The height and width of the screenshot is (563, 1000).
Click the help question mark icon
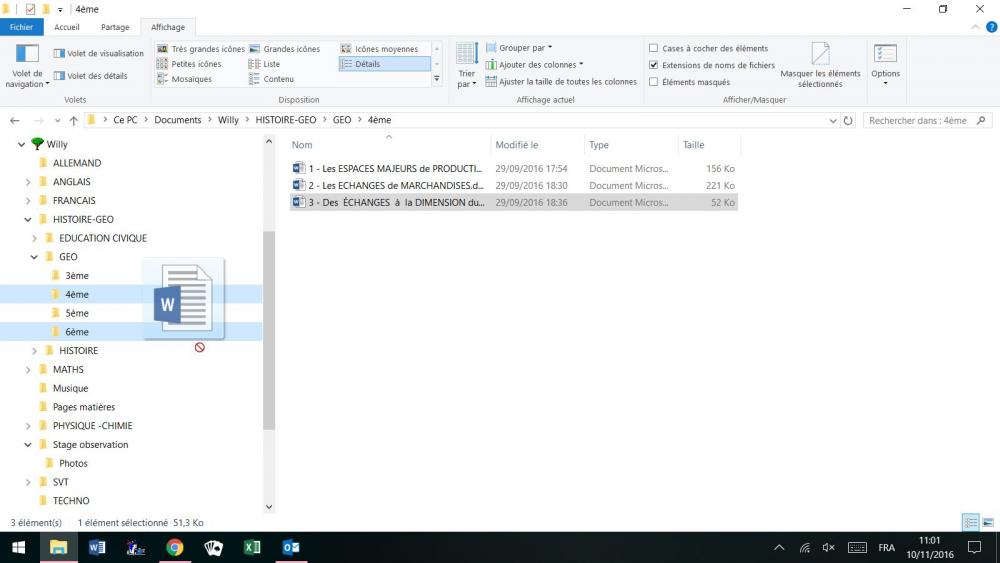point(992,27)
